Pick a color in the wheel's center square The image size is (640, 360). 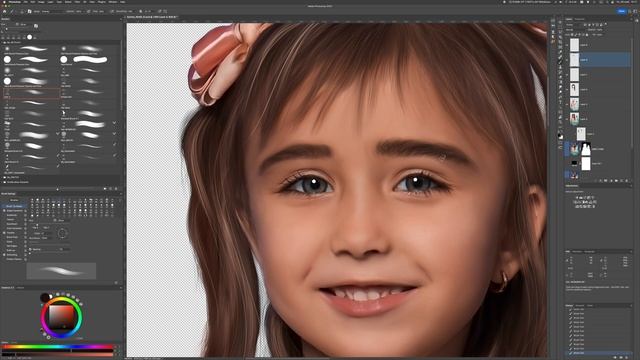pos(61,317)
